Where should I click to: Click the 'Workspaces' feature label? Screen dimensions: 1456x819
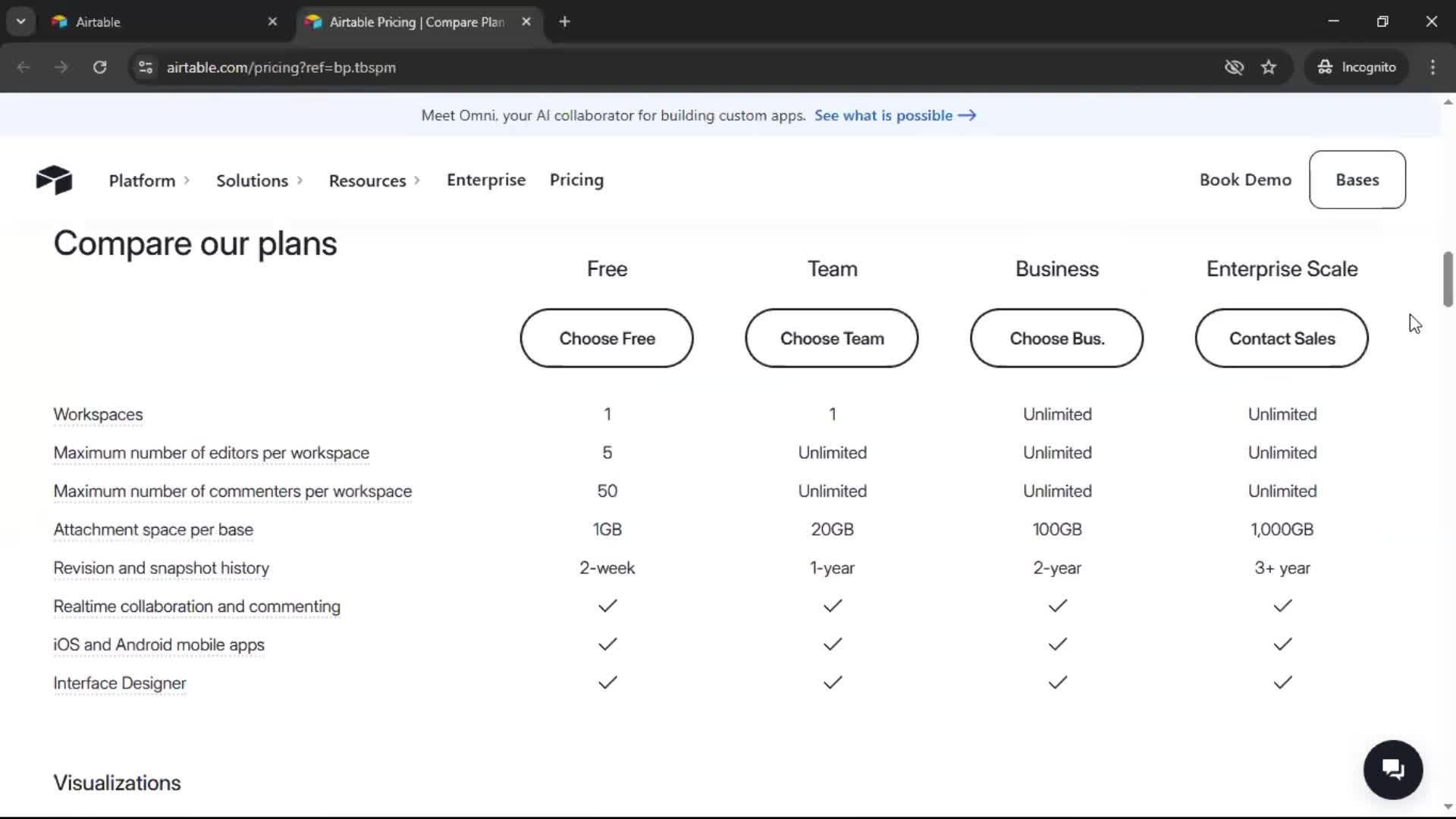(x=98, y=415)
